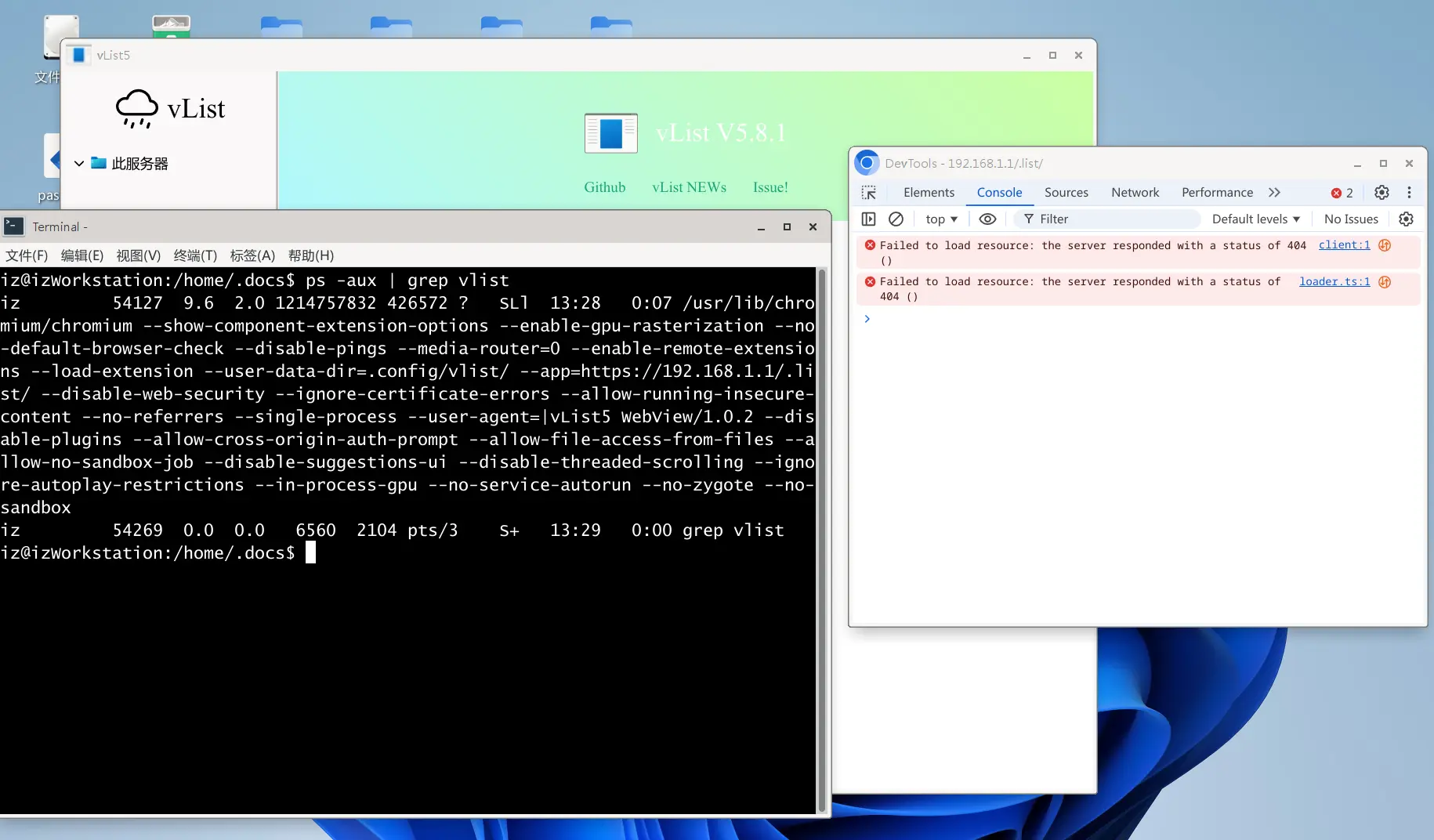
Task: Clear the console with the ban icon
Action: 896,219
